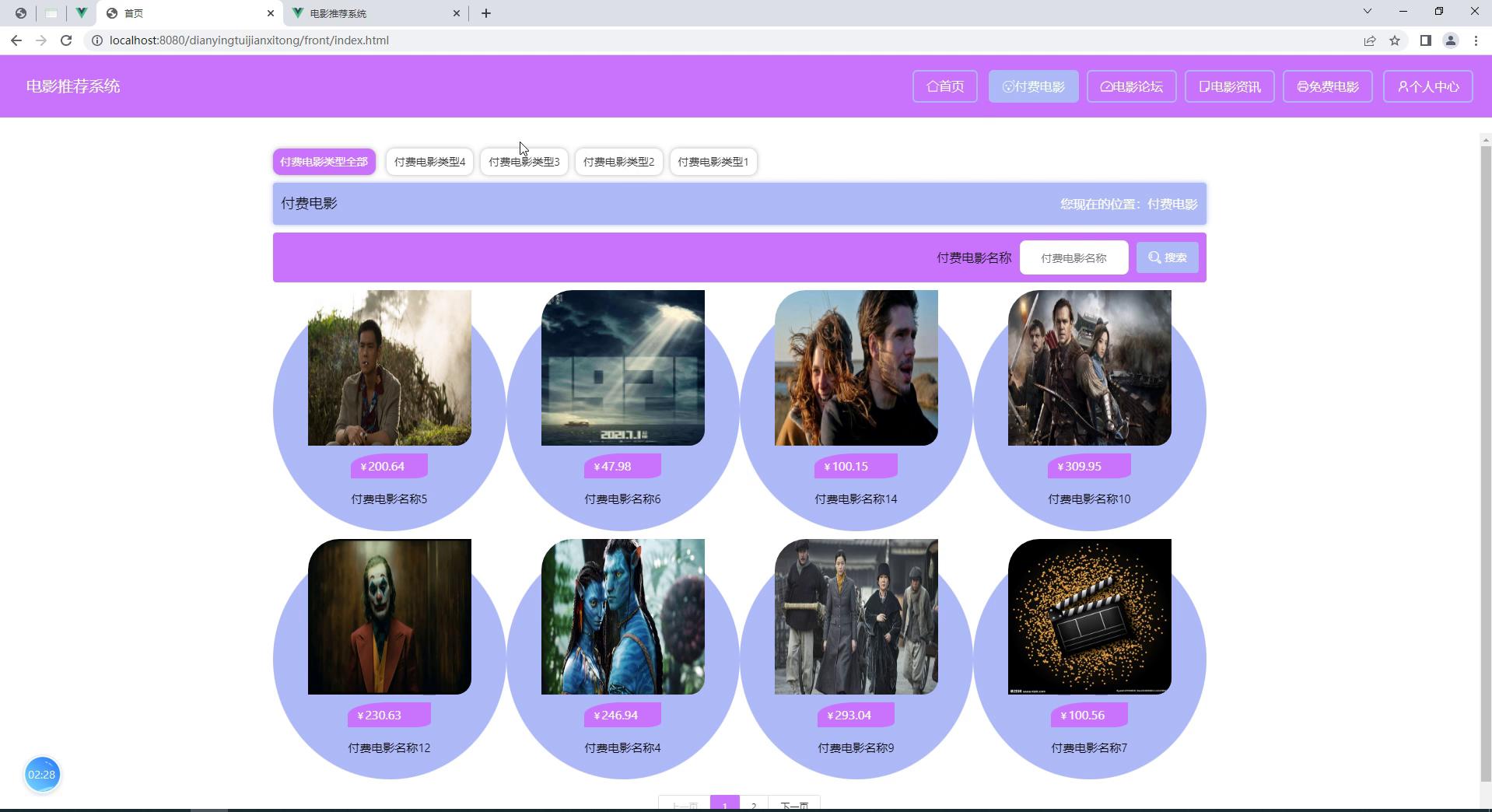Open the poster for 付费电影名称14
The image size is (1492, 812).
[856, 368]
